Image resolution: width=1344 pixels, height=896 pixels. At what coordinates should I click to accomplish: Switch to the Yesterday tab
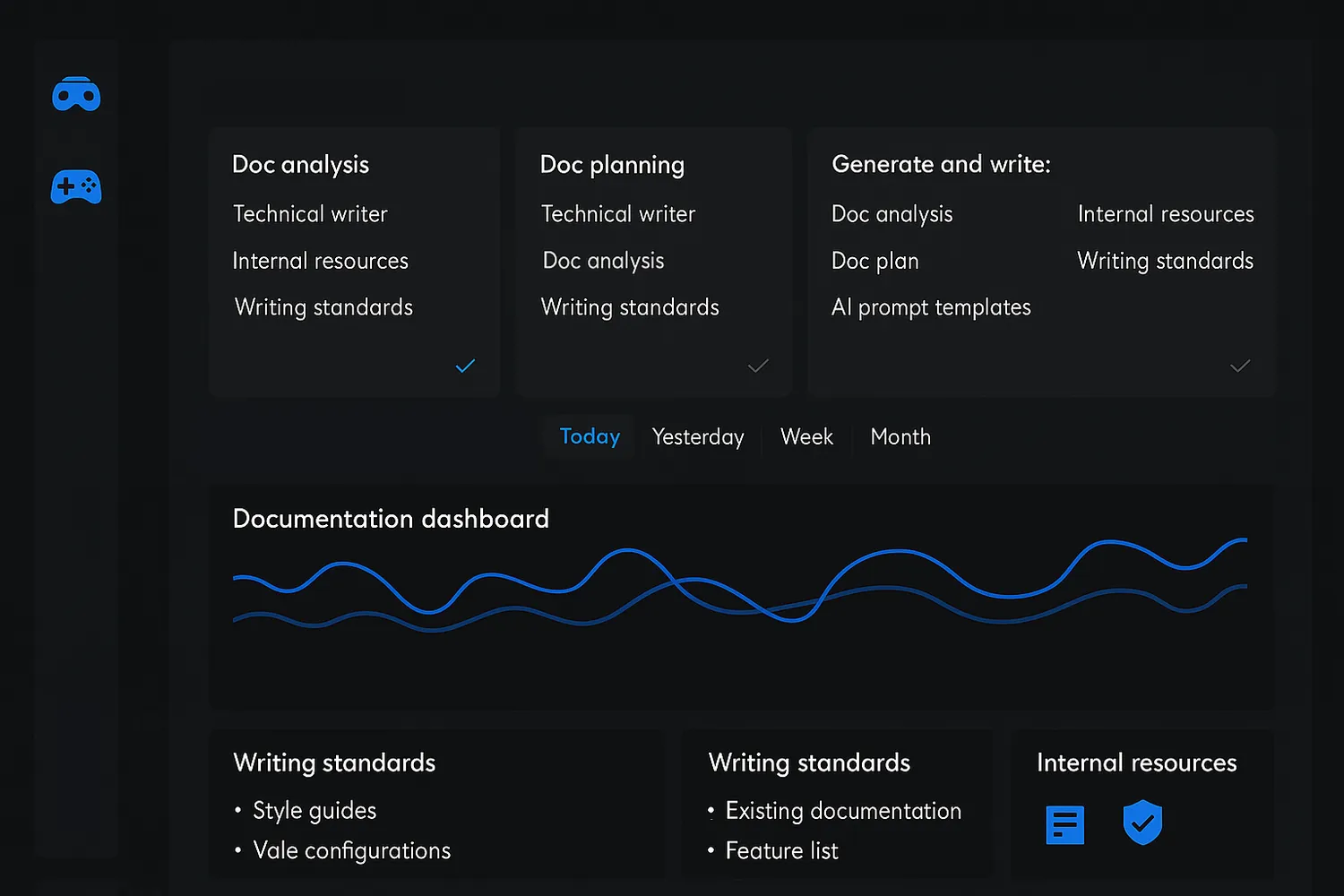coord(698,437)
